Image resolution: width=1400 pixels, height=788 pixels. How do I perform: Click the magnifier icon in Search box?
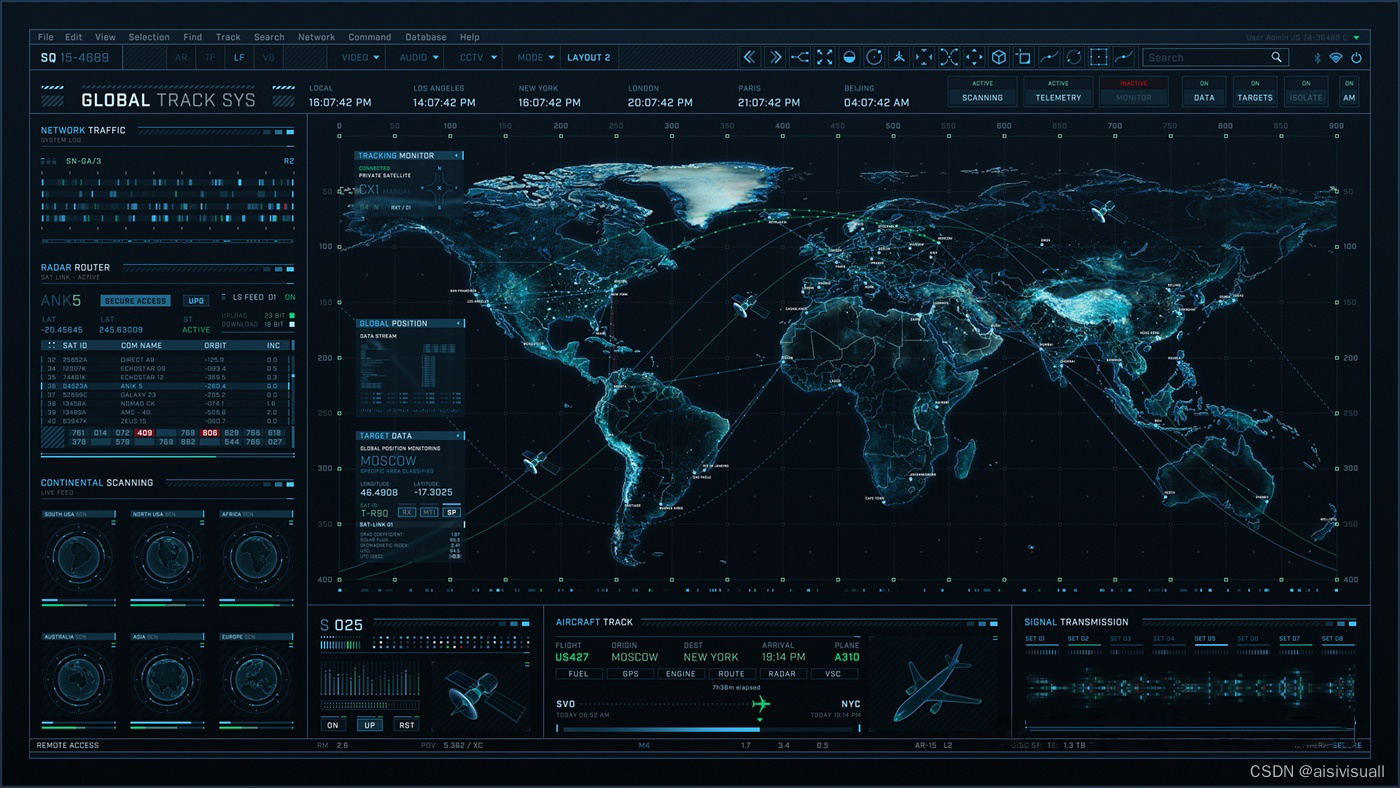[x=1277, y=57]
